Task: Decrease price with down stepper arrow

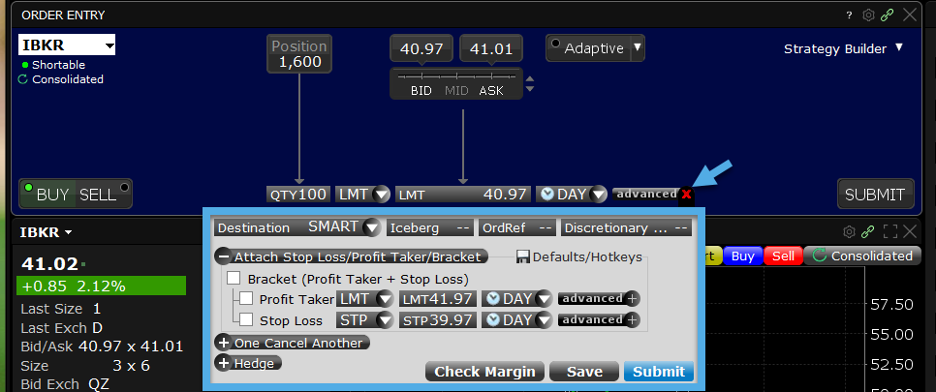Action: point(529,89)
